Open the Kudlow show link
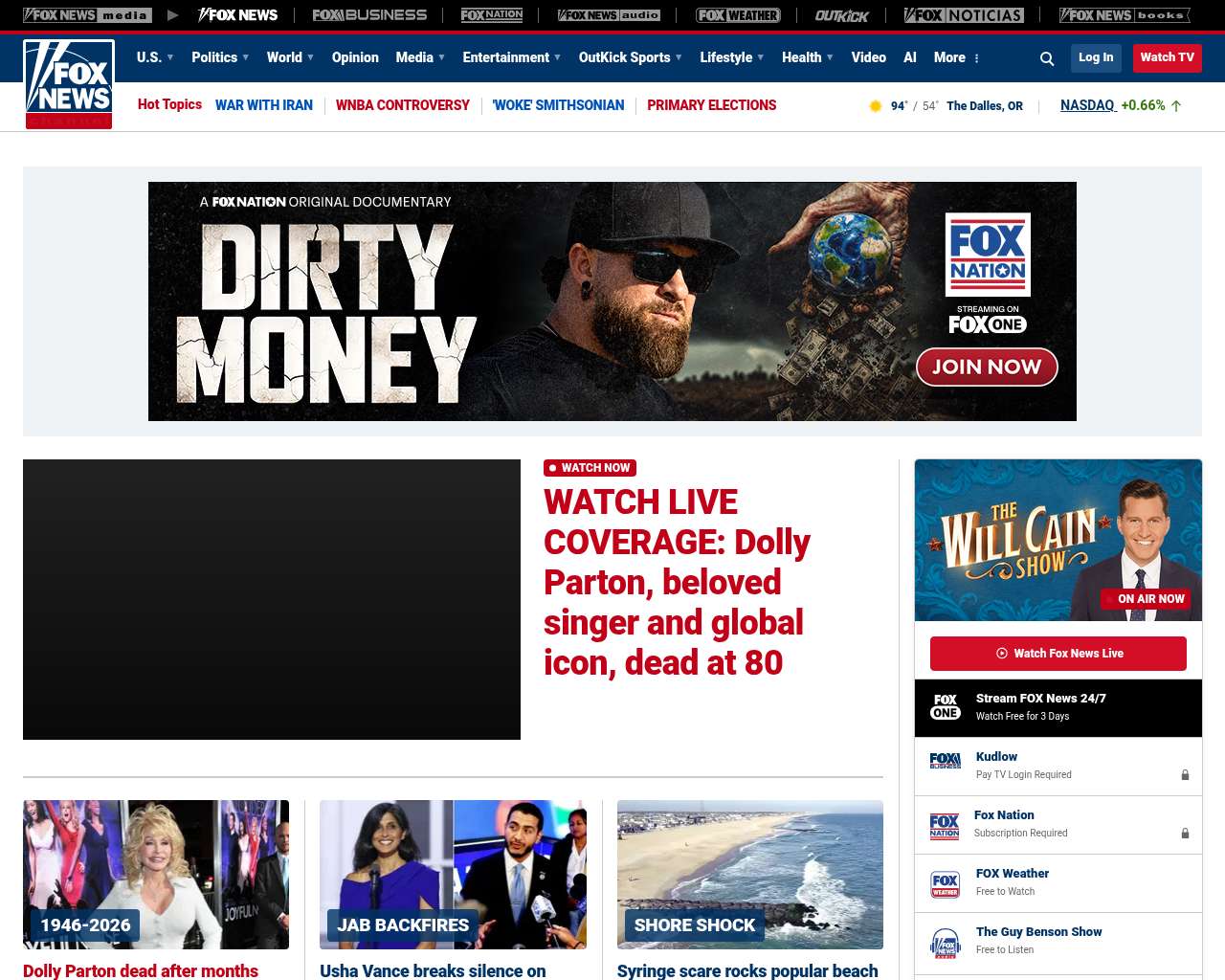This screenshot has height=980, width=1225. pos(996,757)
